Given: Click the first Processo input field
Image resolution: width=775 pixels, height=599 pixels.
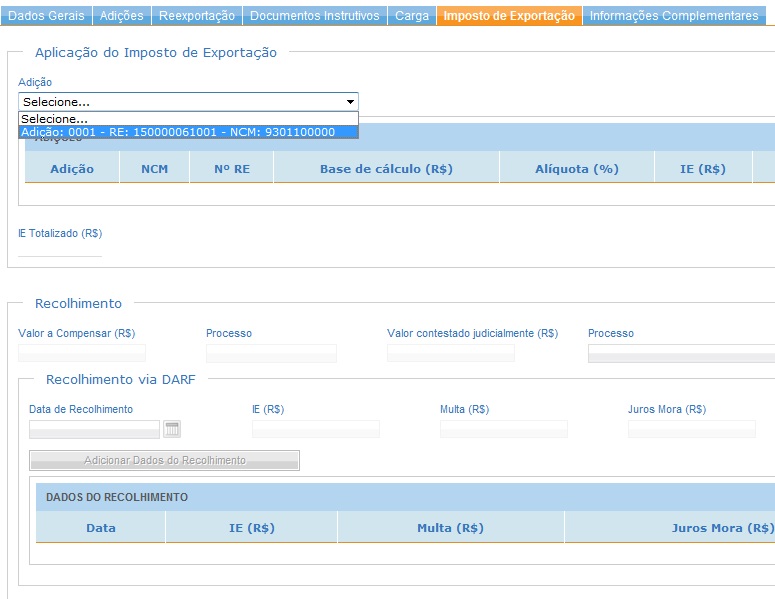Looking at the screenshot, I should (x=271, y=353).
